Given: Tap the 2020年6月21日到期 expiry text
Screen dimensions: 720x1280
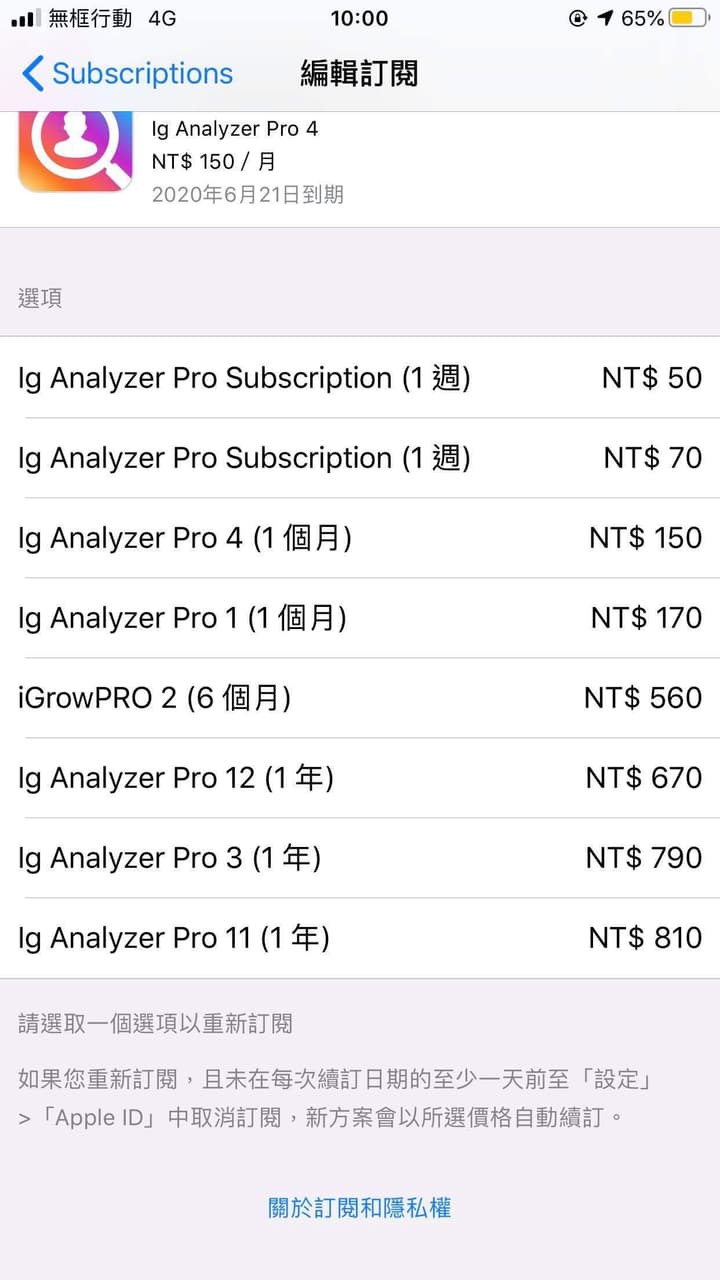Looking at the screenshot, I should tap(247, 194).
